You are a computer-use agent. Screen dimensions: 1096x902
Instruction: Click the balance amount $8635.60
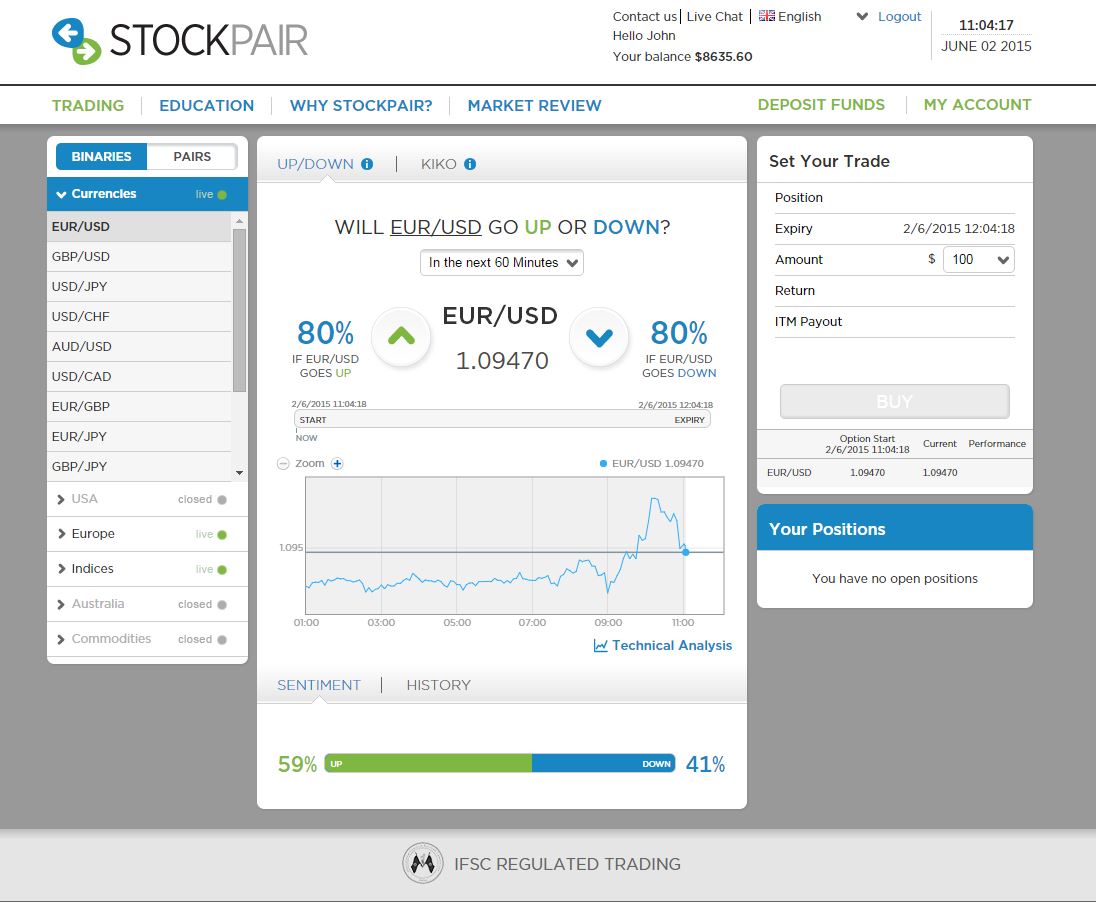[723, 57]
